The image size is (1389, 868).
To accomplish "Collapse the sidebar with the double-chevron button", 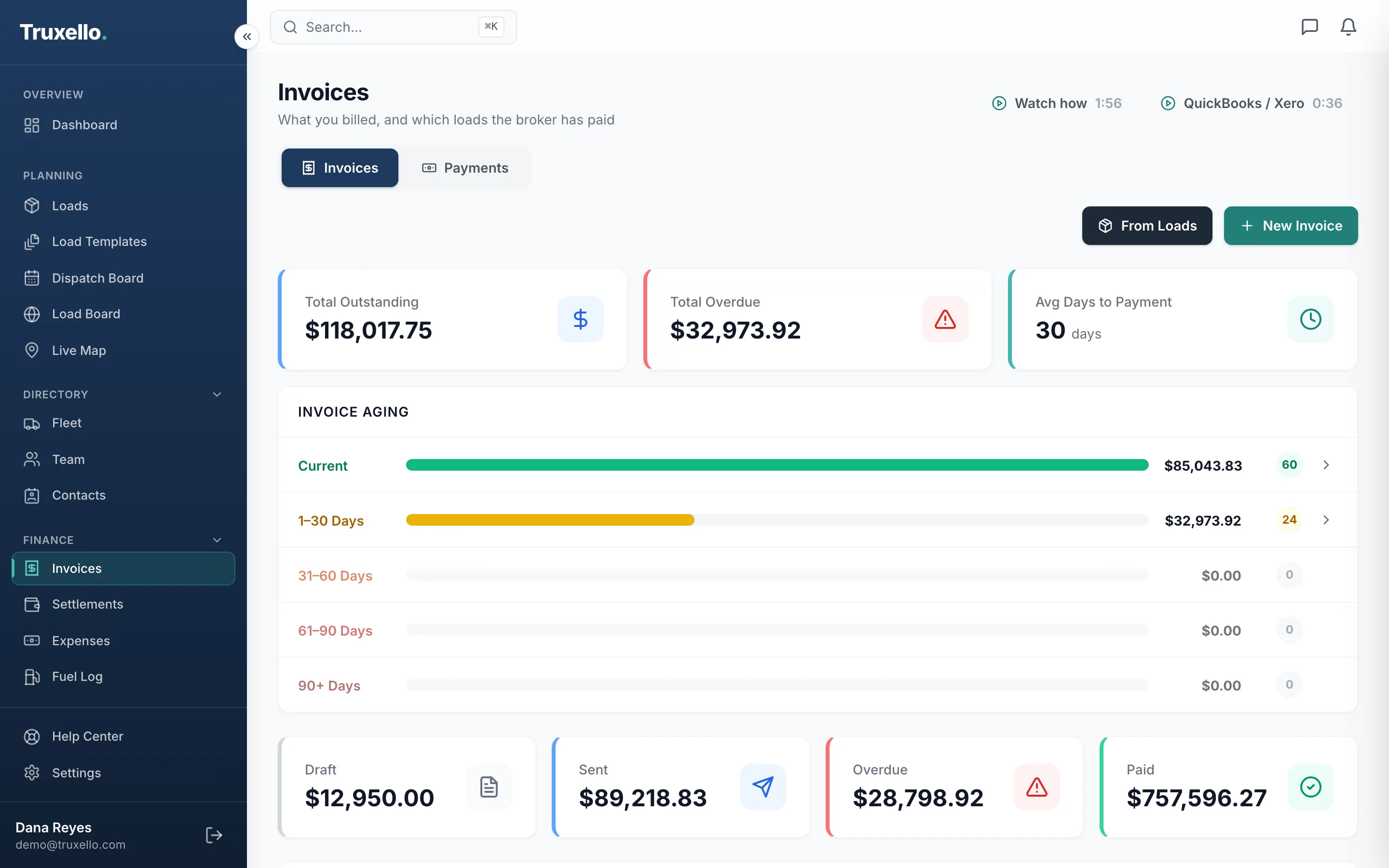I will [246, 37].
